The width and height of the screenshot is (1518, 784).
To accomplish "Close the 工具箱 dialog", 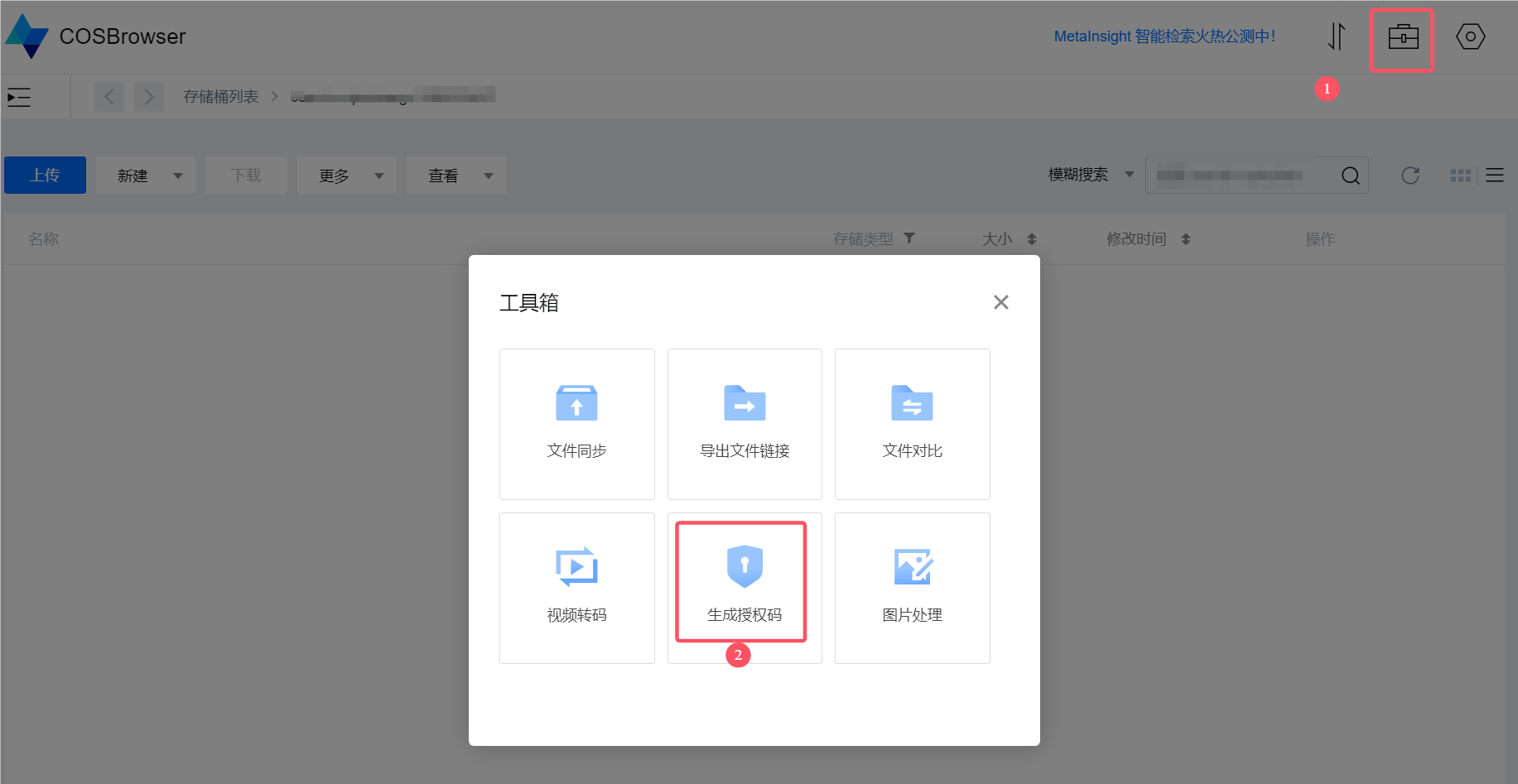I will coord(1000,302).
